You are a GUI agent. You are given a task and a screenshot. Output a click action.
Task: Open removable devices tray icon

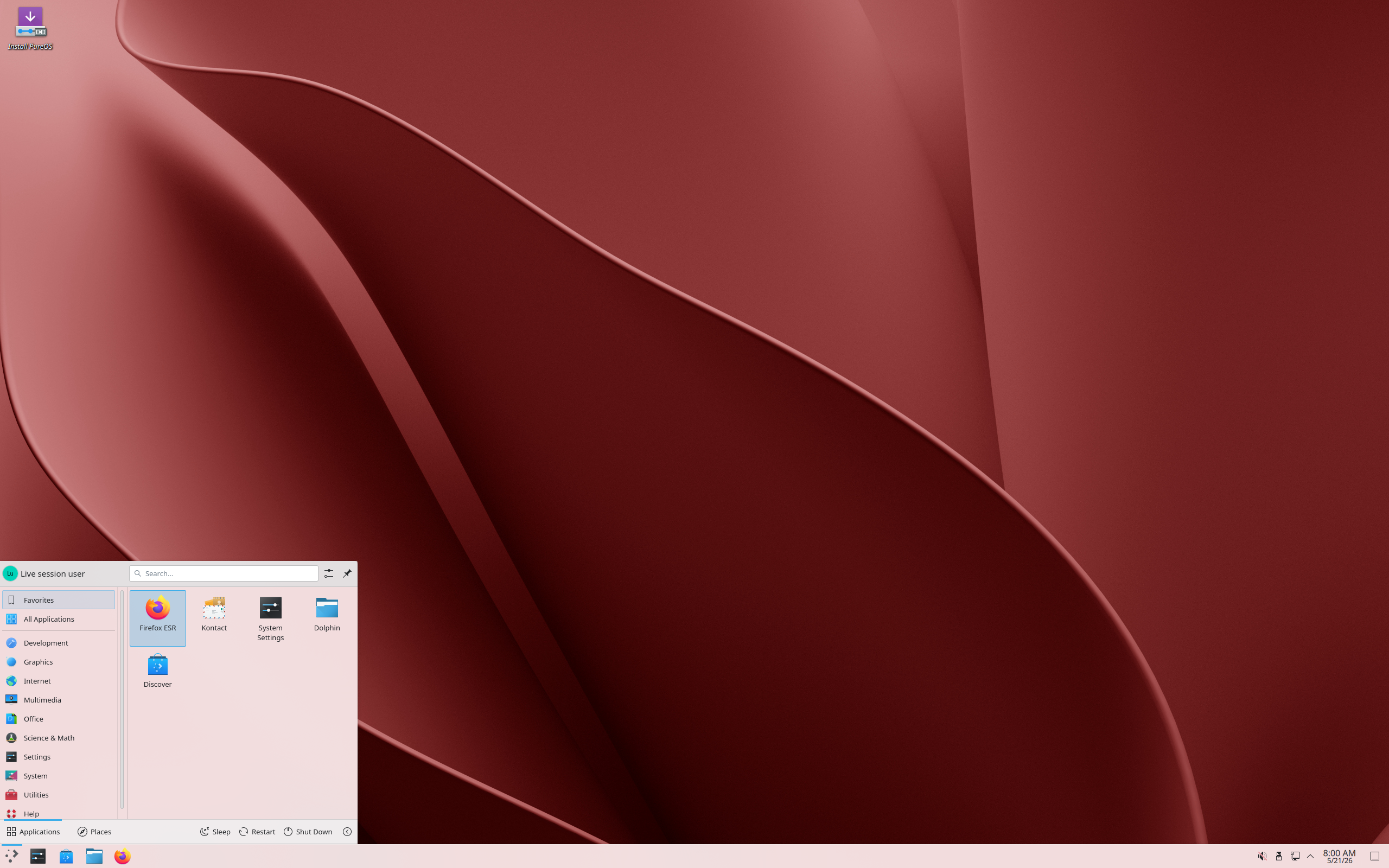click(x=1279, y=856)
